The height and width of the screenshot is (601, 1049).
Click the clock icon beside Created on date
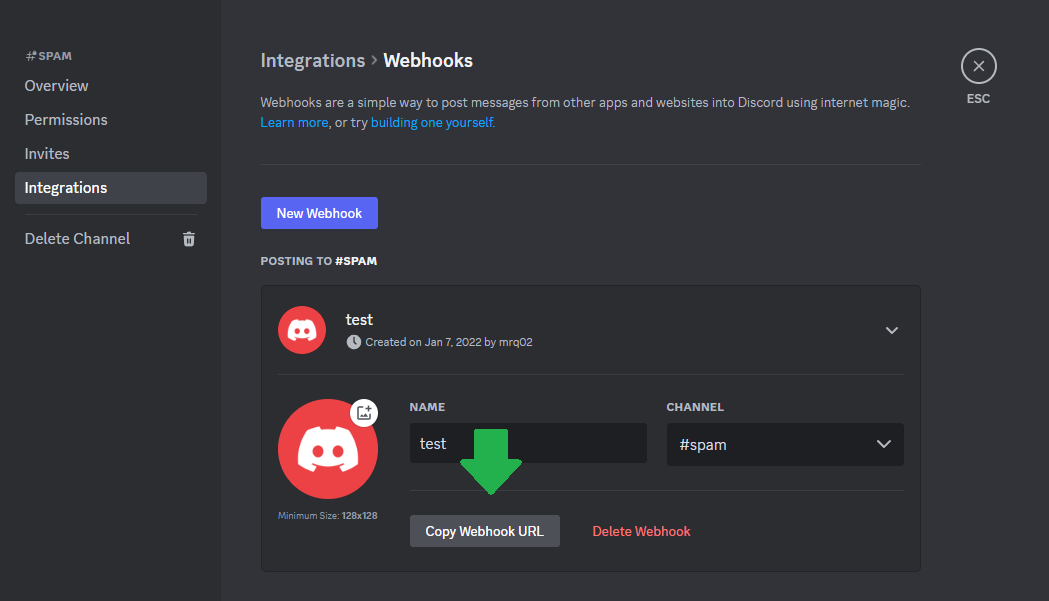coord(353,342)
